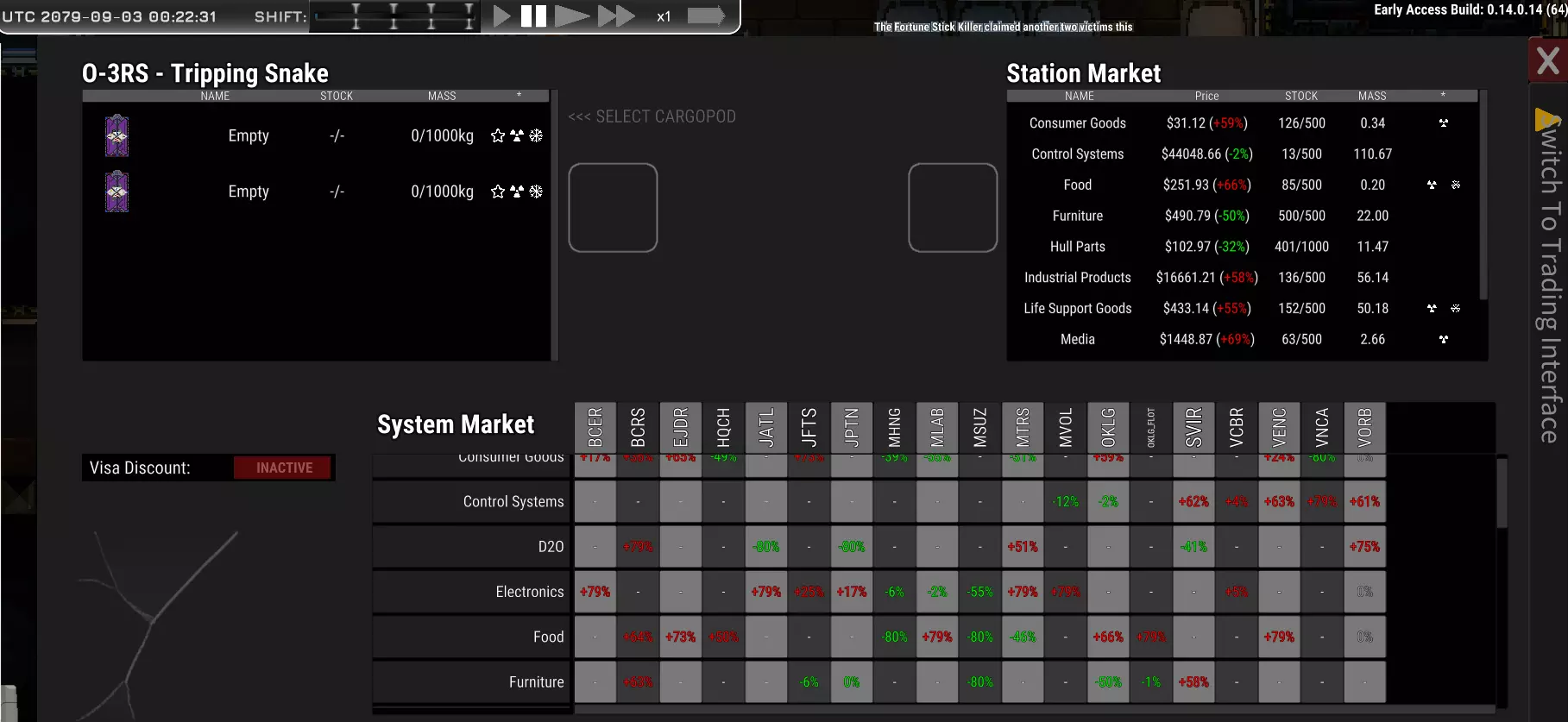Click the radiation icon on first Empty pod
This screenshot has width=1568, height=722.
pos(517,135)
